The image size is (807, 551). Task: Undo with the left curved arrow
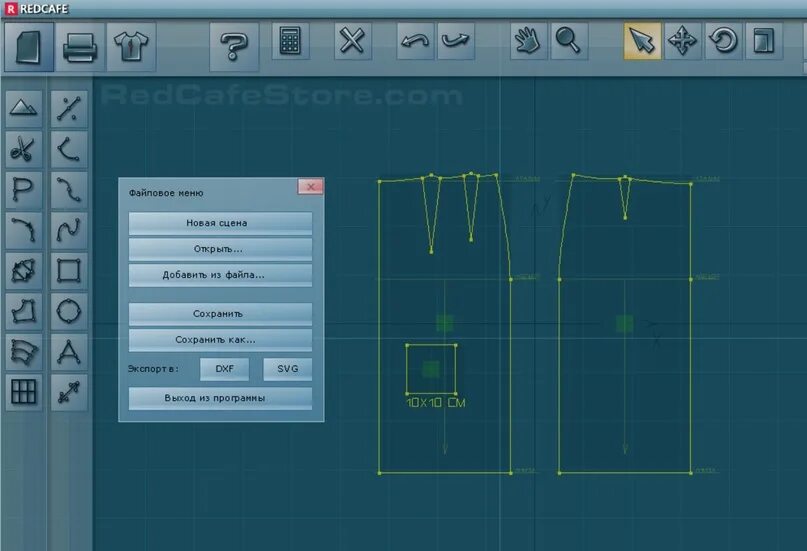[x=415, y=41]
